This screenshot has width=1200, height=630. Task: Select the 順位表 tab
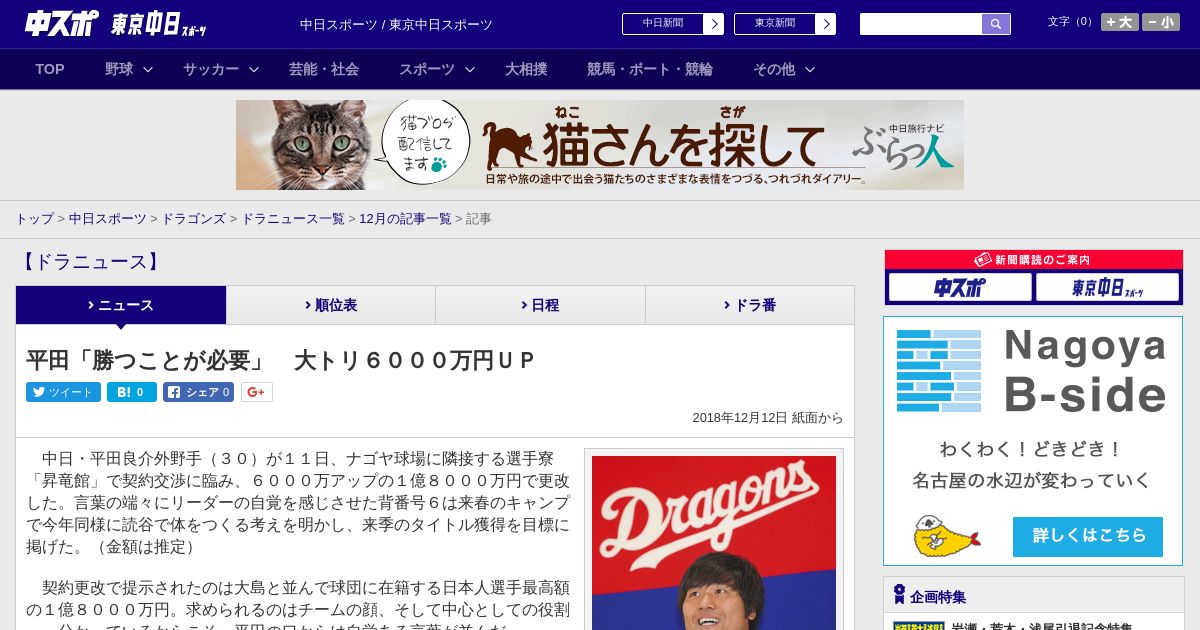pos(331,305)
